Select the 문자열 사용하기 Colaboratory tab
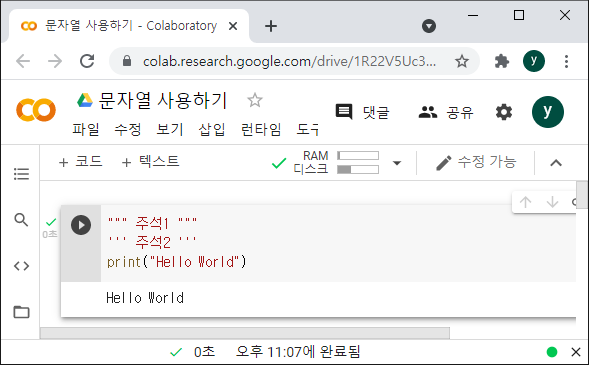 (129, 26)
